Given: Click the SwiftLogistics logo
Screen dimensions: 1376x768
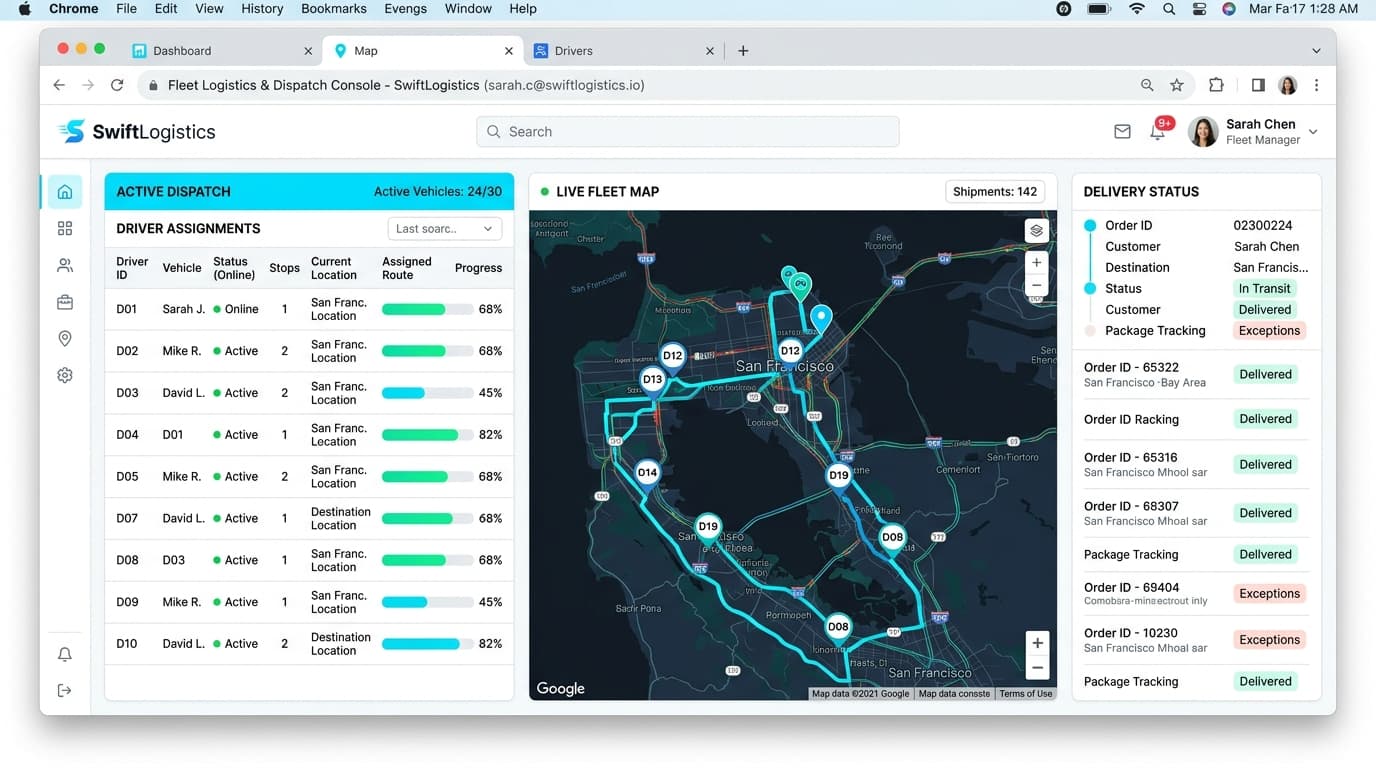Looking at the screenshot, I should pyautogui.click(x=137, y=131).
